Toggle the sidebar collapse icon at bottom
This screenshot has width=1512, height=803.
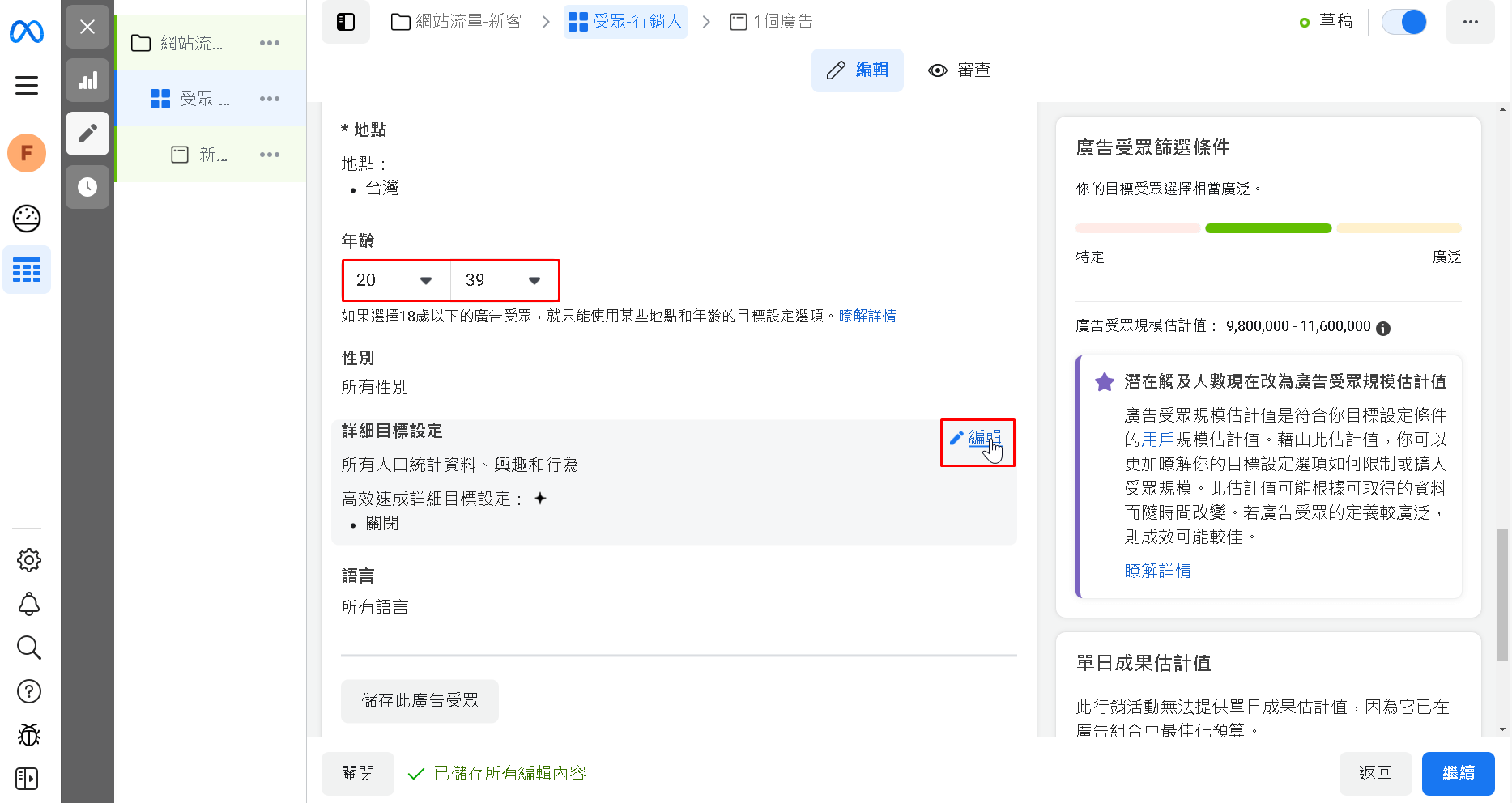(27, 779)
